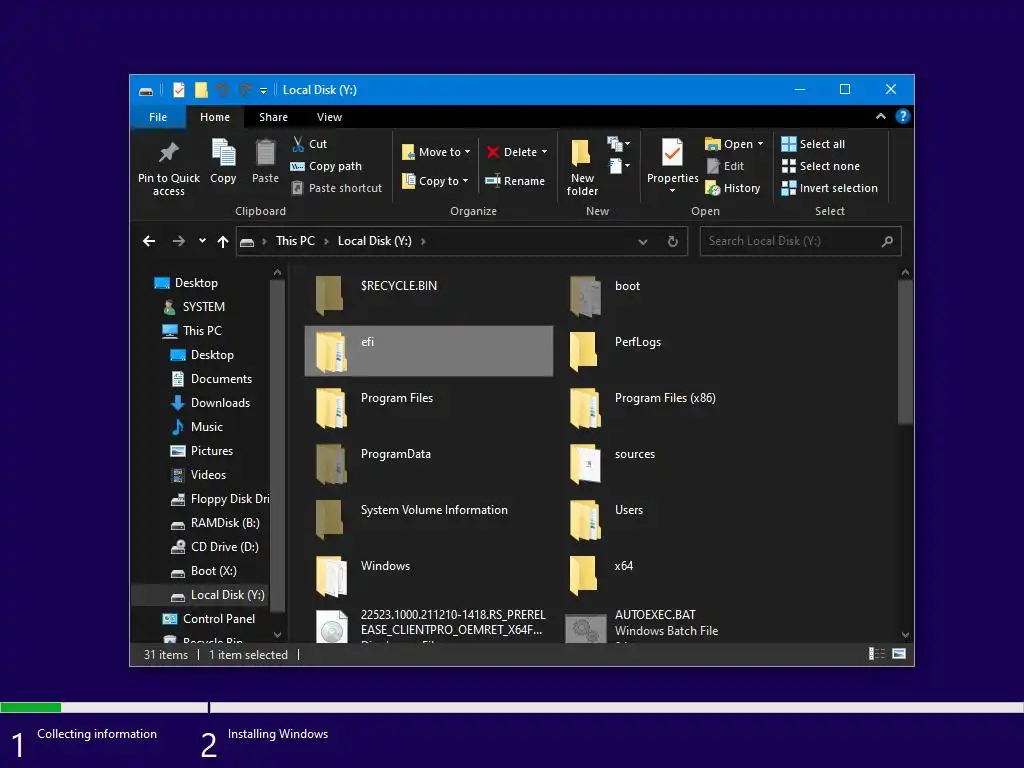Open the Help question mark icon

pos(903,116)
